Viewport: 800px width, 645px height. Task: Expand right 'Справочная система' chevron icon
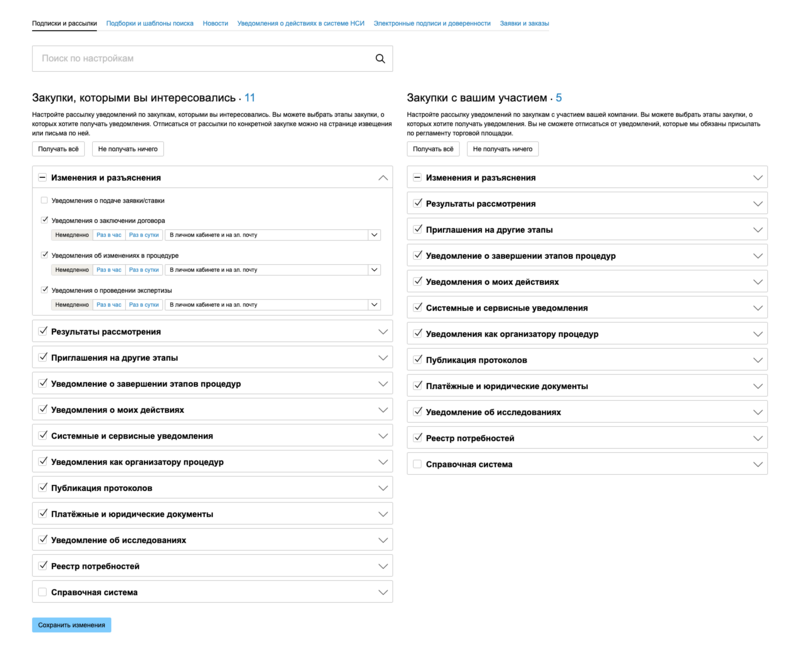point(758,464)
